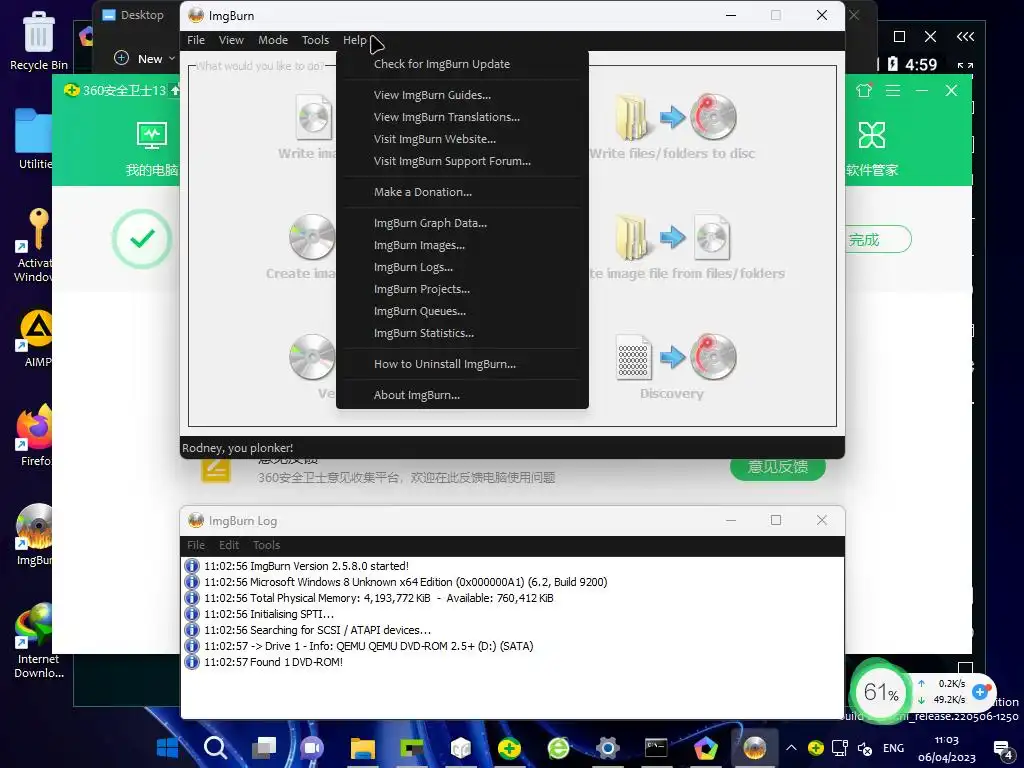Viewport: 1024px width, 768px height.
Task: Click New button in Desktop explorer window
Action: (144, 58)
